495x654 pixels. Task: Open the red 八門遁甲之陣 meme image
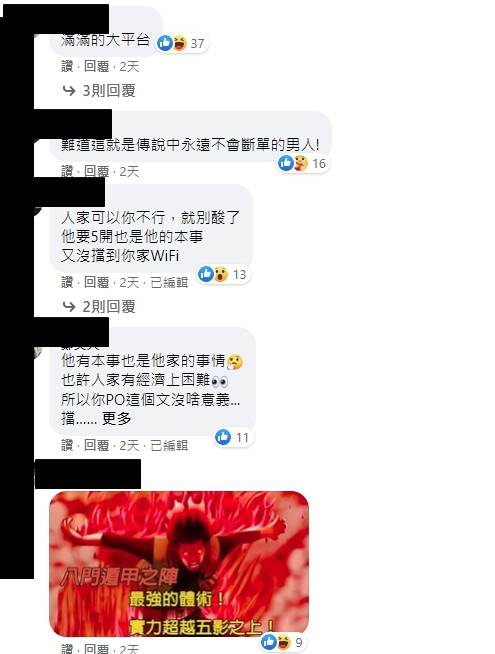click(x=179, y=563)
